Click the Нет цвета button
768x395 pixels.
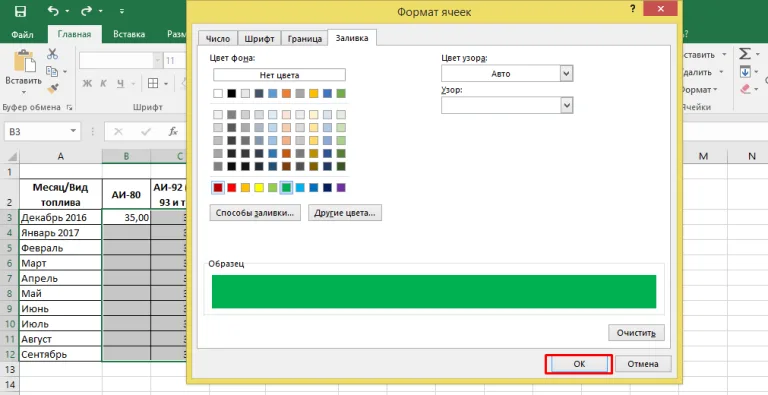[279, 75]
